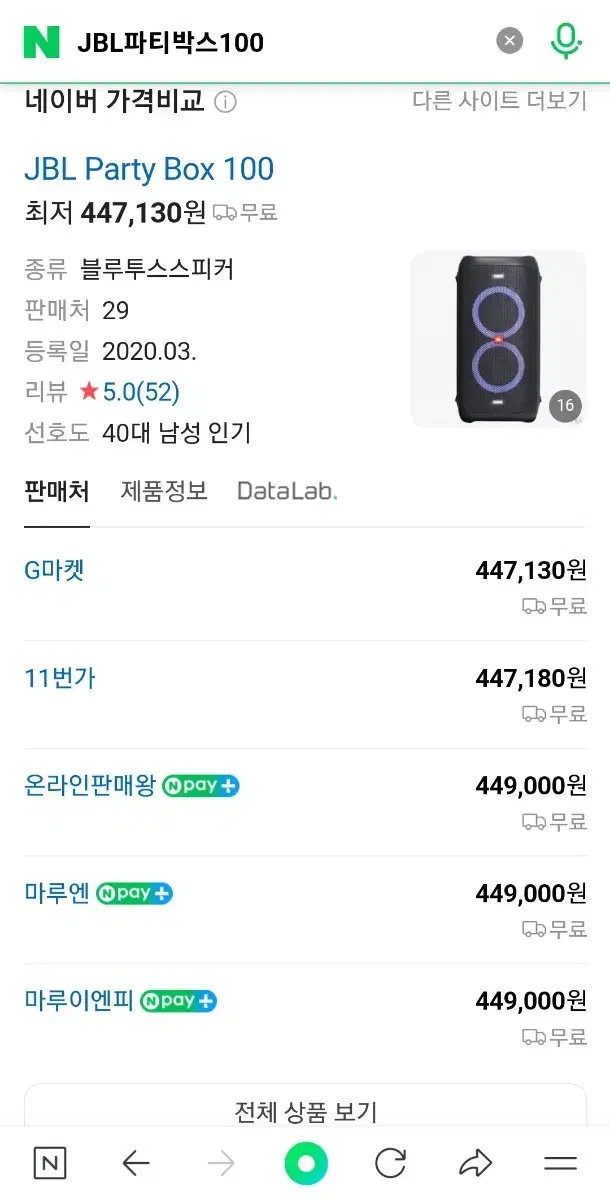This screenshot has height=1200, width=610.
Task: Share this page using share arrow
Action: [x=475, y=1163]
